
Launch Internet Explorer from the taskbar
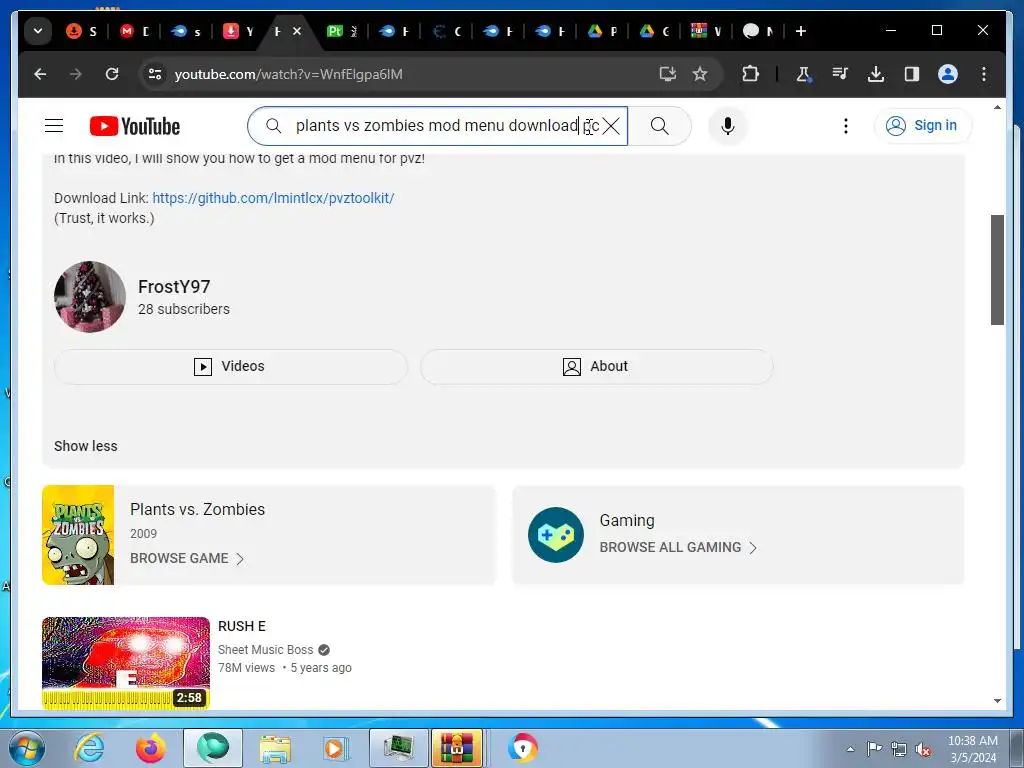pos(89,748)
